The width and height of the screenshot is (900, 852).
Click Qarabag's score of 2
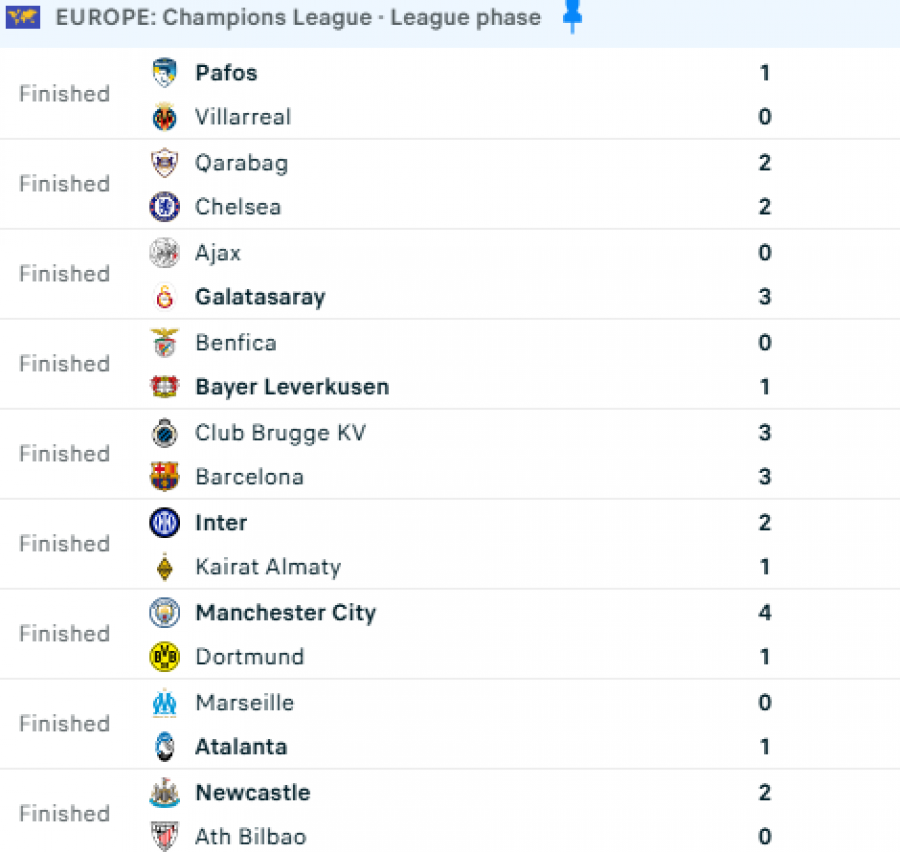click(765, 163)
